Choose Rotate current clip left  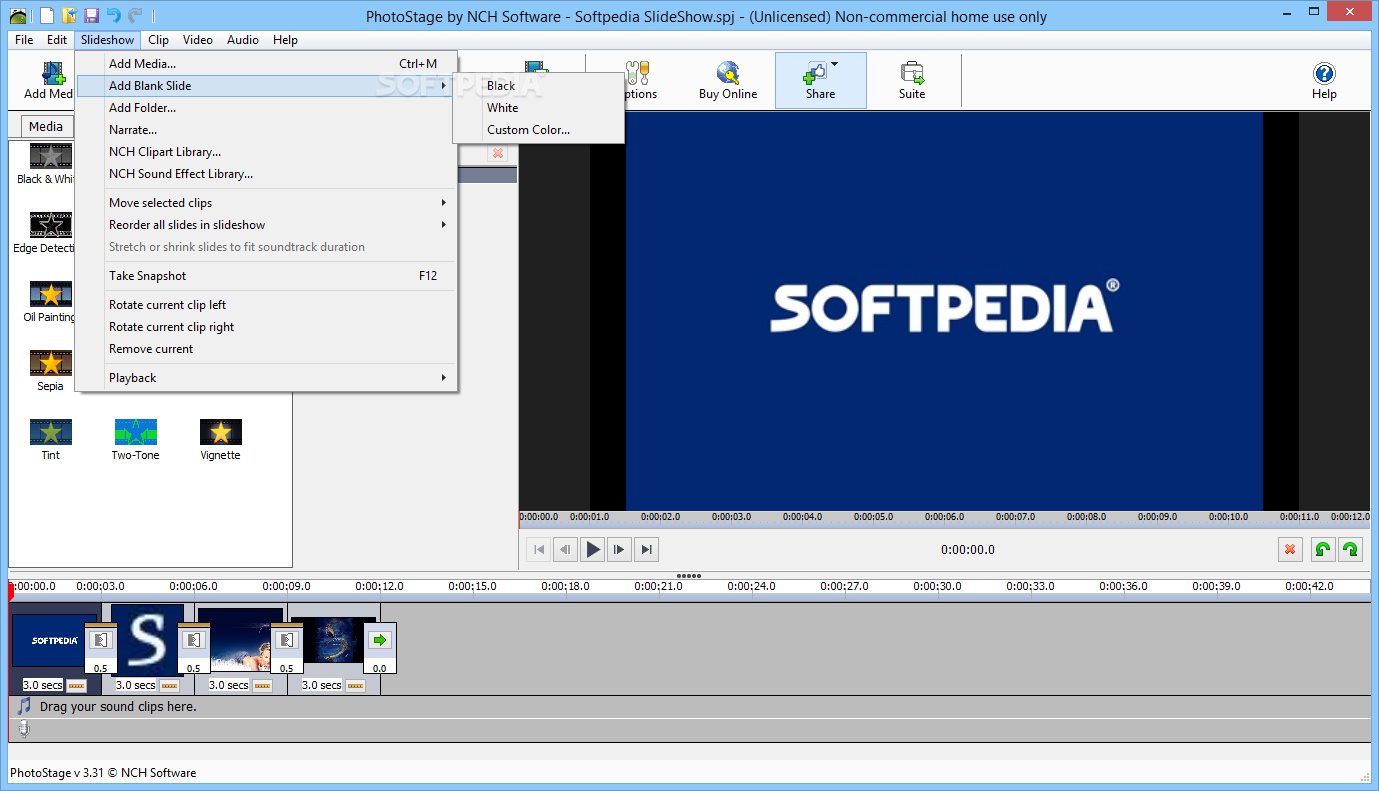(266, 305)
